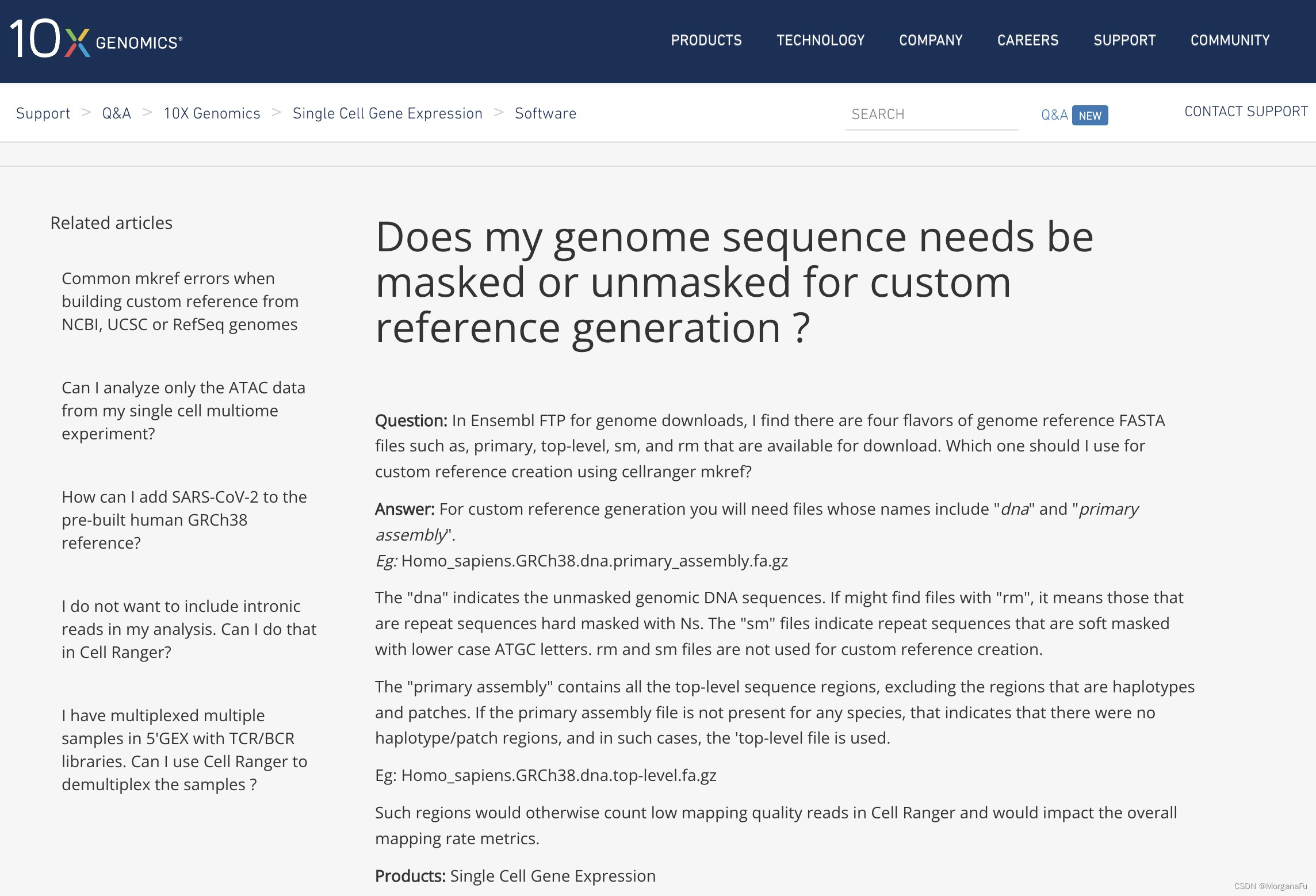Select the Software breadcrumb item
The width and height of the screenshot is (1316, 896).
click(x=545, y=113)
